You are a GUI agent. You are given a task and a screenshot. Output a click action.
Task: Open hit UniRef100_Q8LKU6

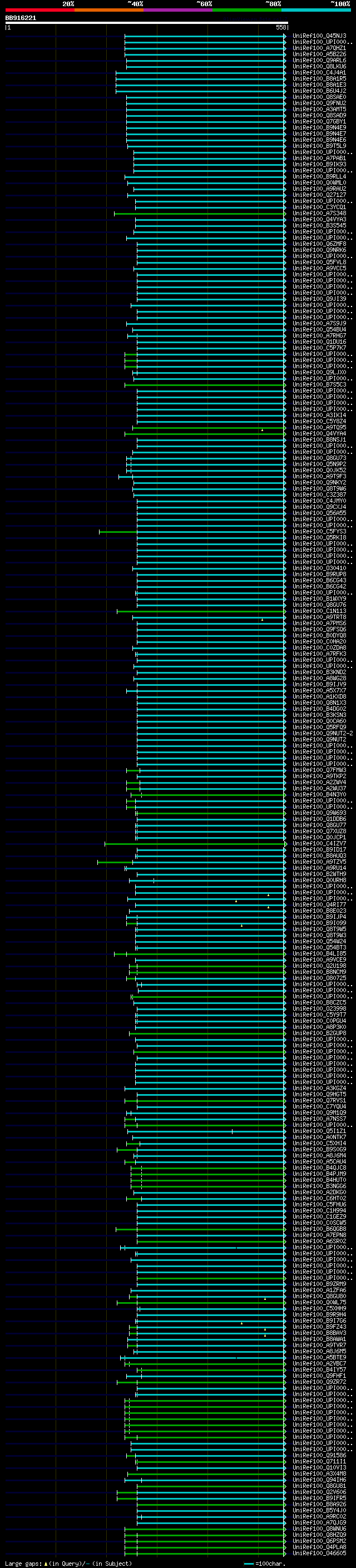[319, 66]
